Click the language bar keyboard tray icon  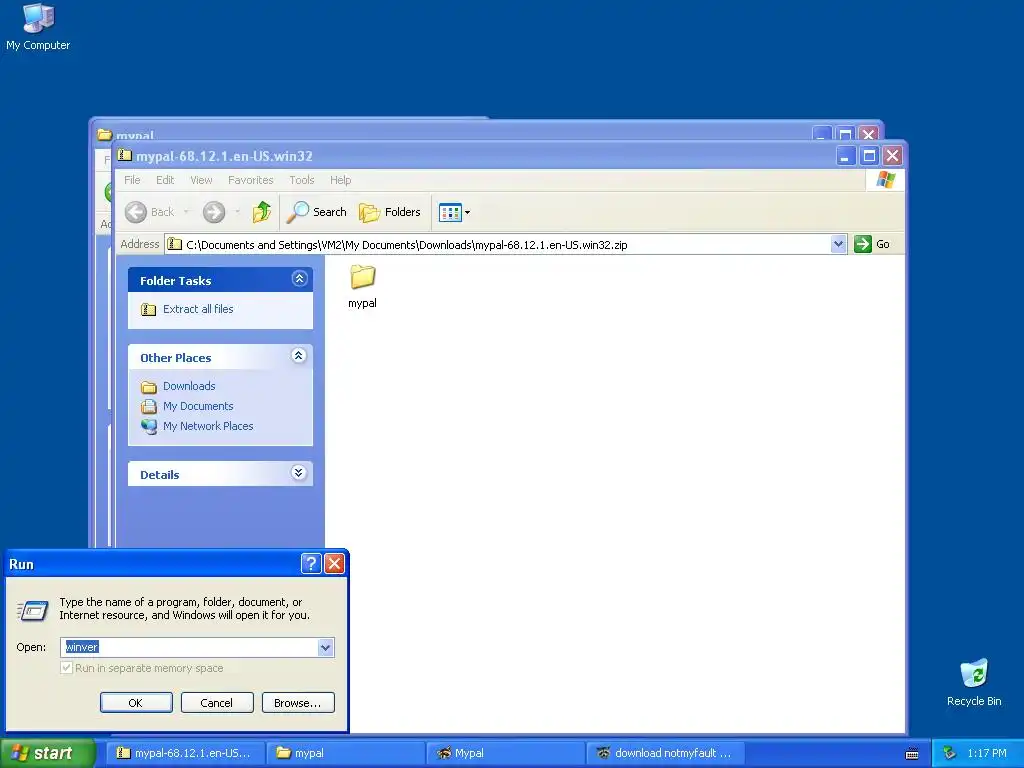(x=912, y=754)
